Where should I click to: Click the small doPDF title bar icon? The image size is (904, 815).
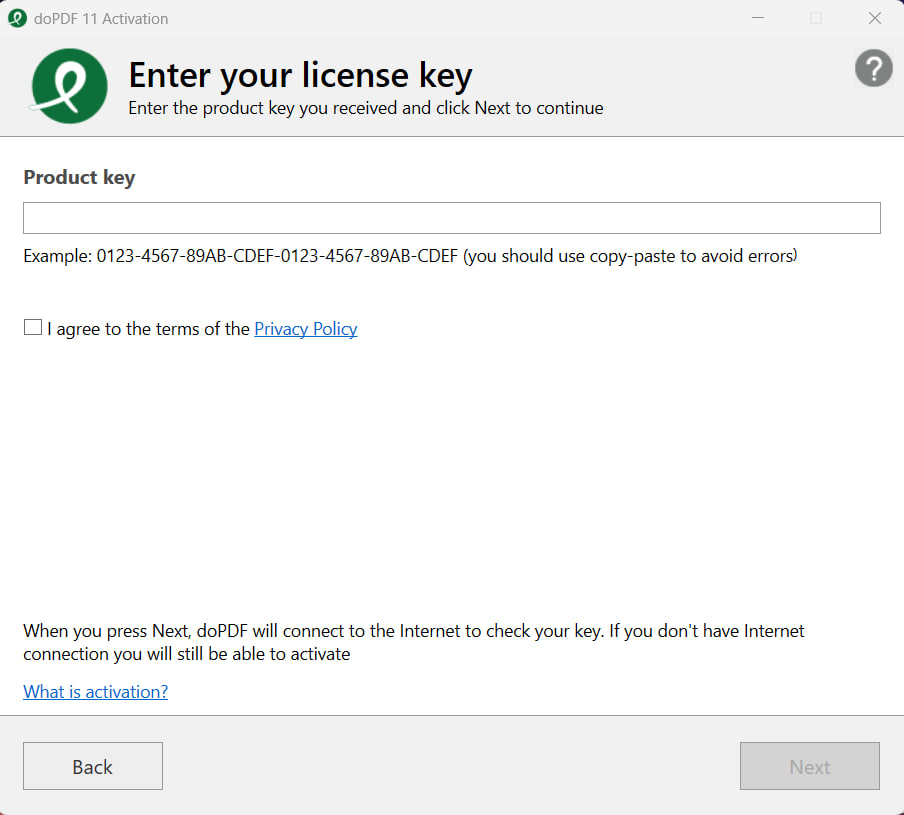click(x=17, y=18)
